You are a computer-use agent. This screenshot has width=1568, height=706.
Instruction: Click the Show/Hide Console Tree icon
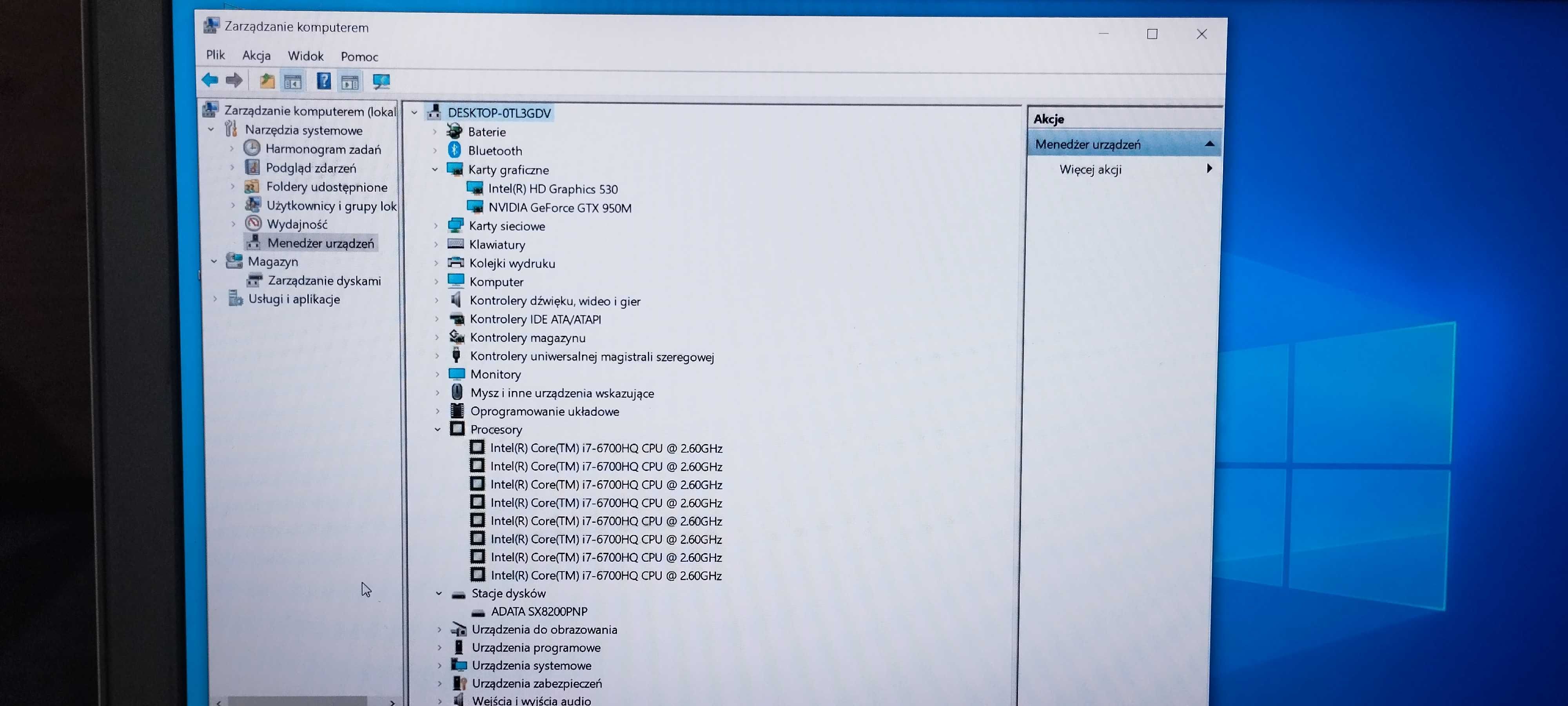[x=293, y=82]
